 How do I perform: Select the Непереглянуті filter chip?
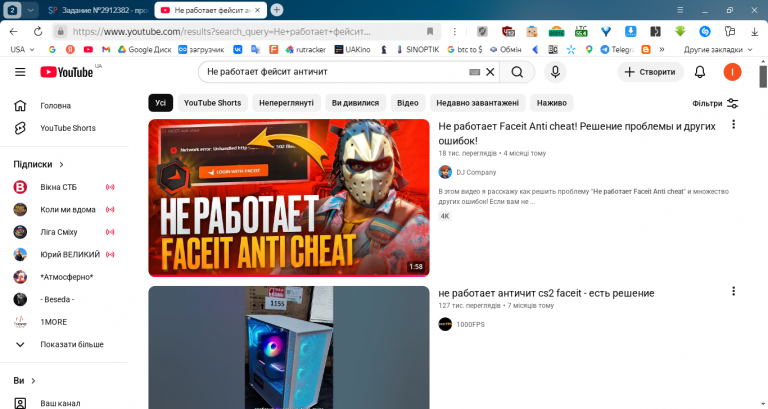pyautogui.click(x=287, y=103)
